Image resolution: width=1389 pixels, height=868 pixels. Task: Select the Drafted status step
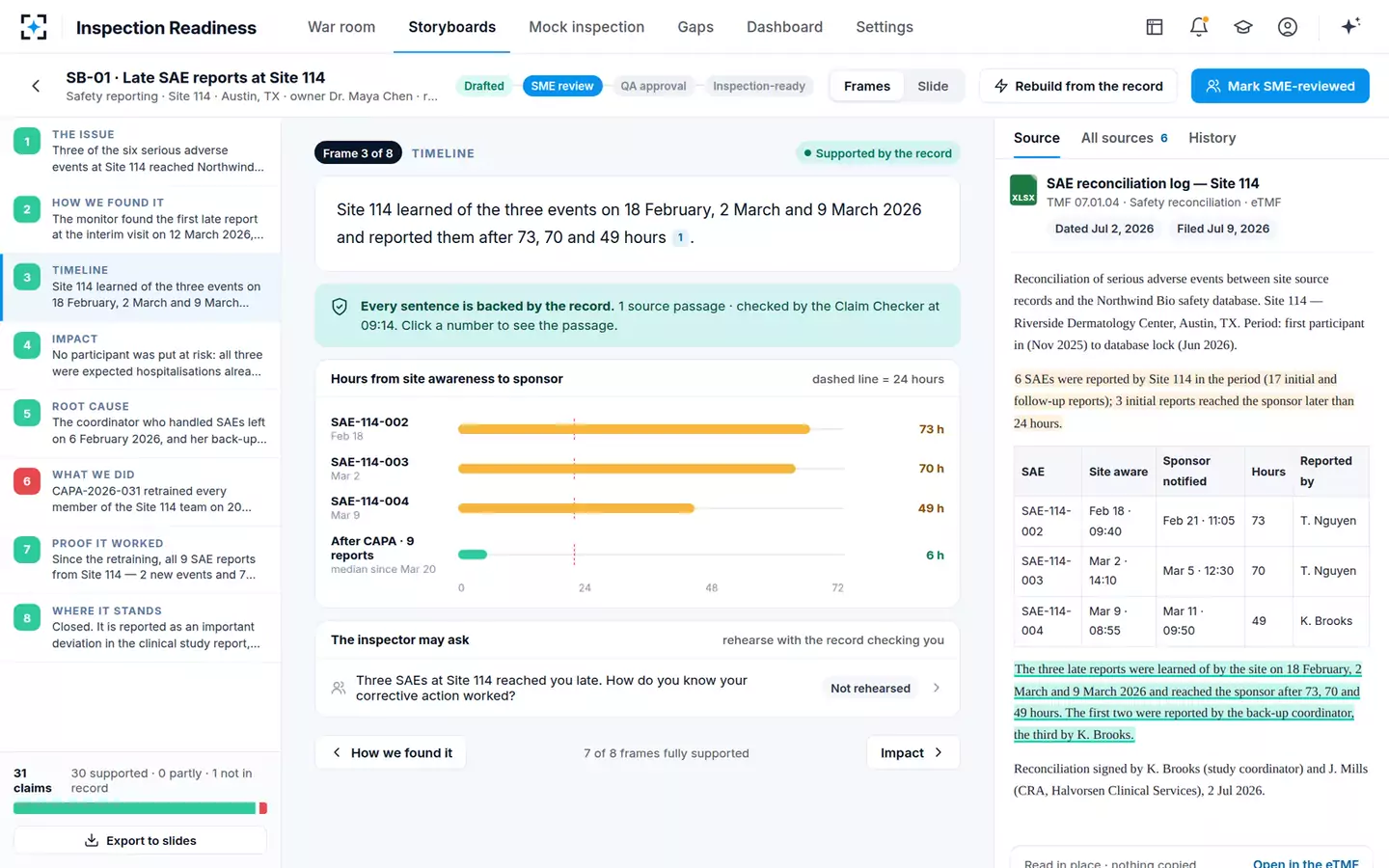coord(484,86)
